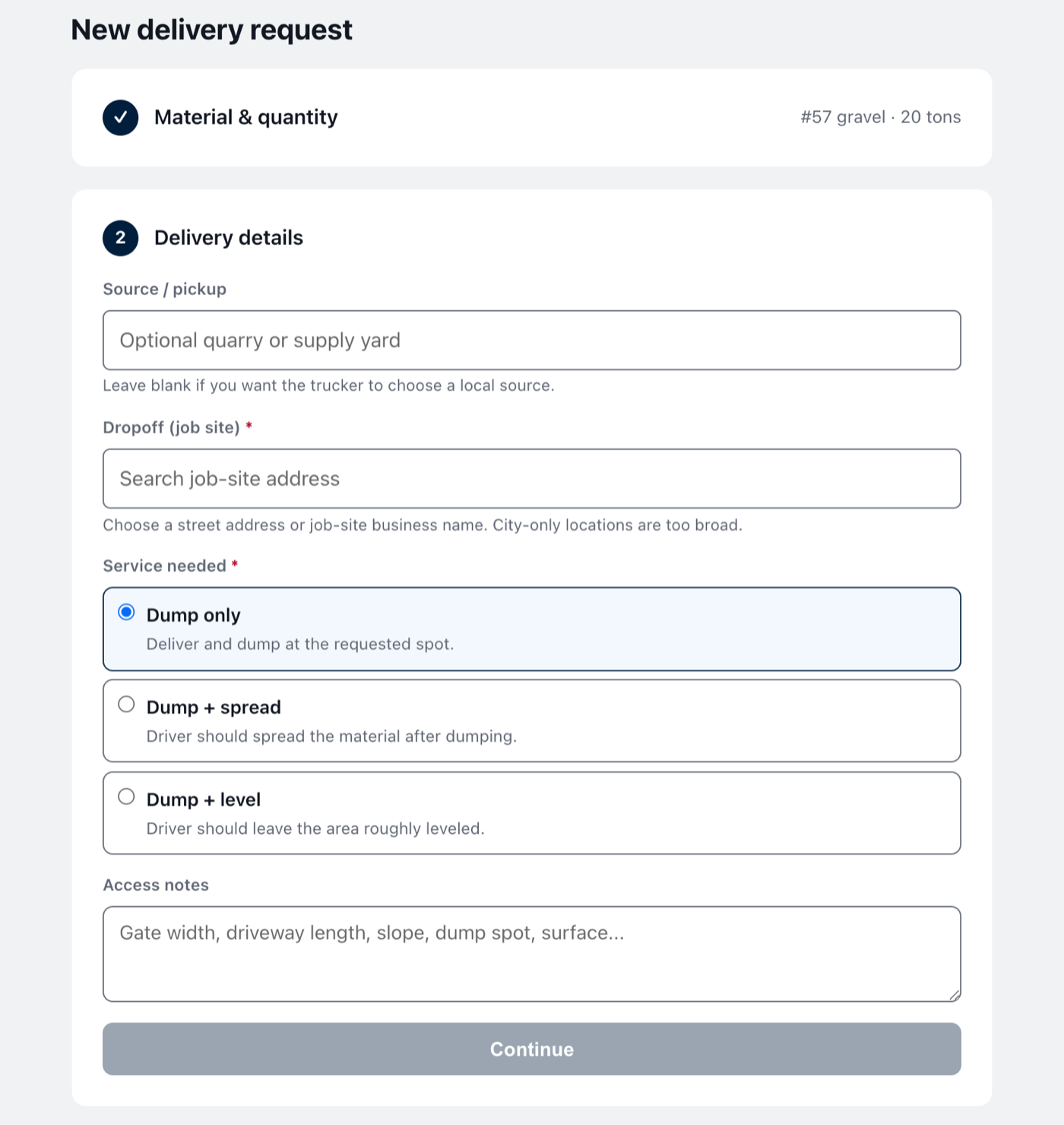Focus the Search job-site address field
1064x1125 pixels.
click(x=531, y=479)
